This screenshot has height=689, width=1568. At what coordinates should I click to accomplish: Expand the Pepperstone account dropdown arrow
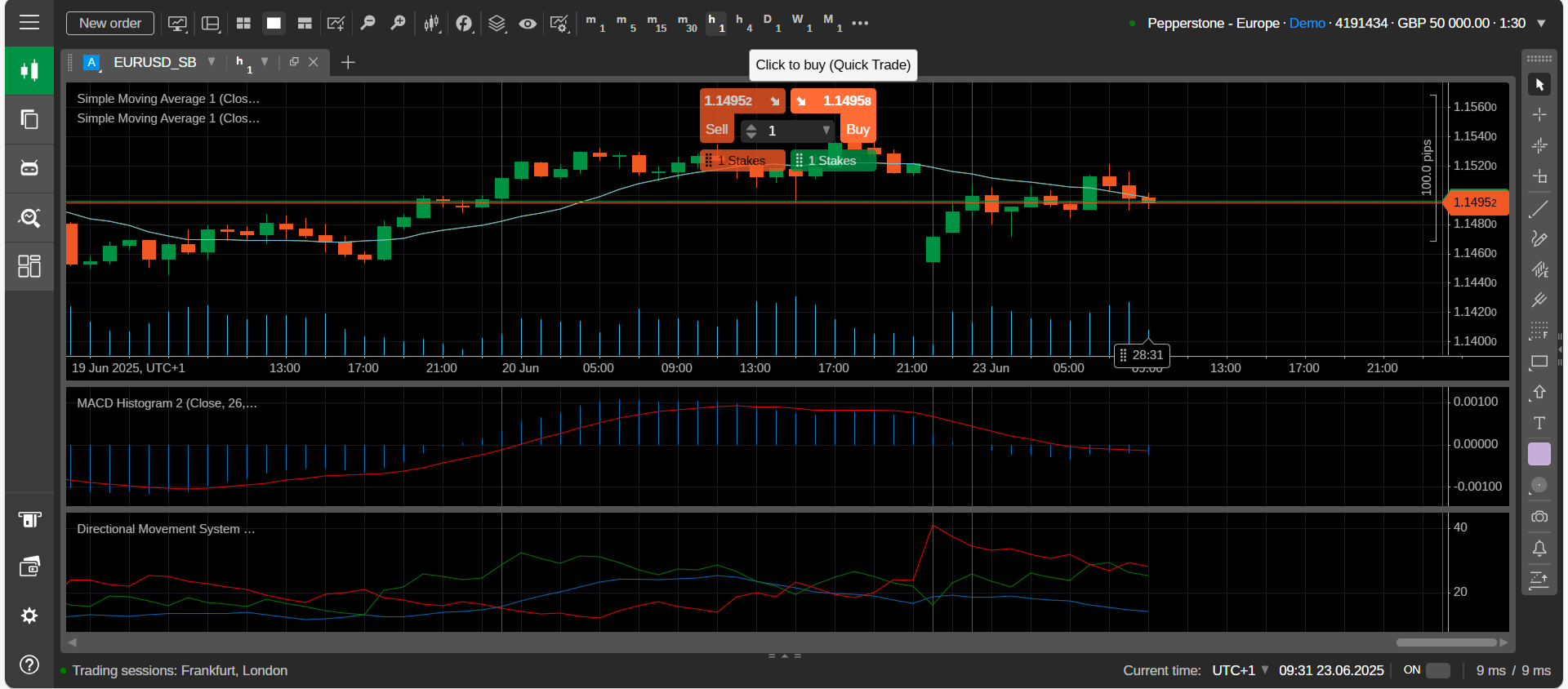(x=1541, y=24)
